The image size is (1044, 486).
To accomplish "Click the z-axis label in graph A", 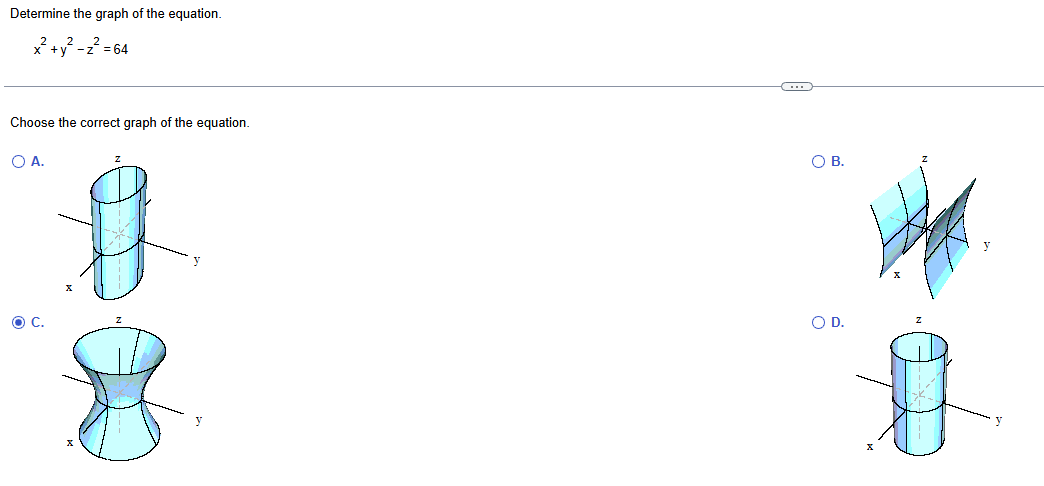I will tap(117, 159).
